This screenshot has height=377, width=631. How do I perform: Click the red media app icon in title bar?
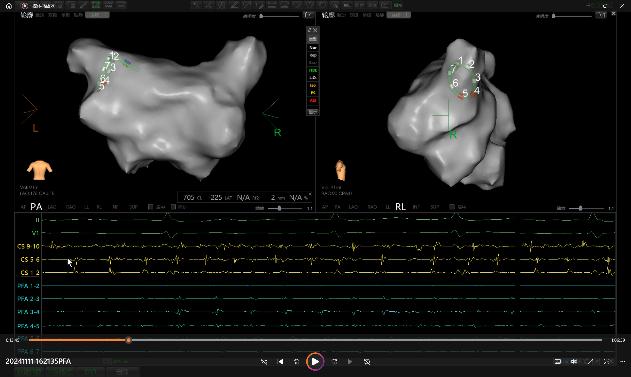click(25, 6)
